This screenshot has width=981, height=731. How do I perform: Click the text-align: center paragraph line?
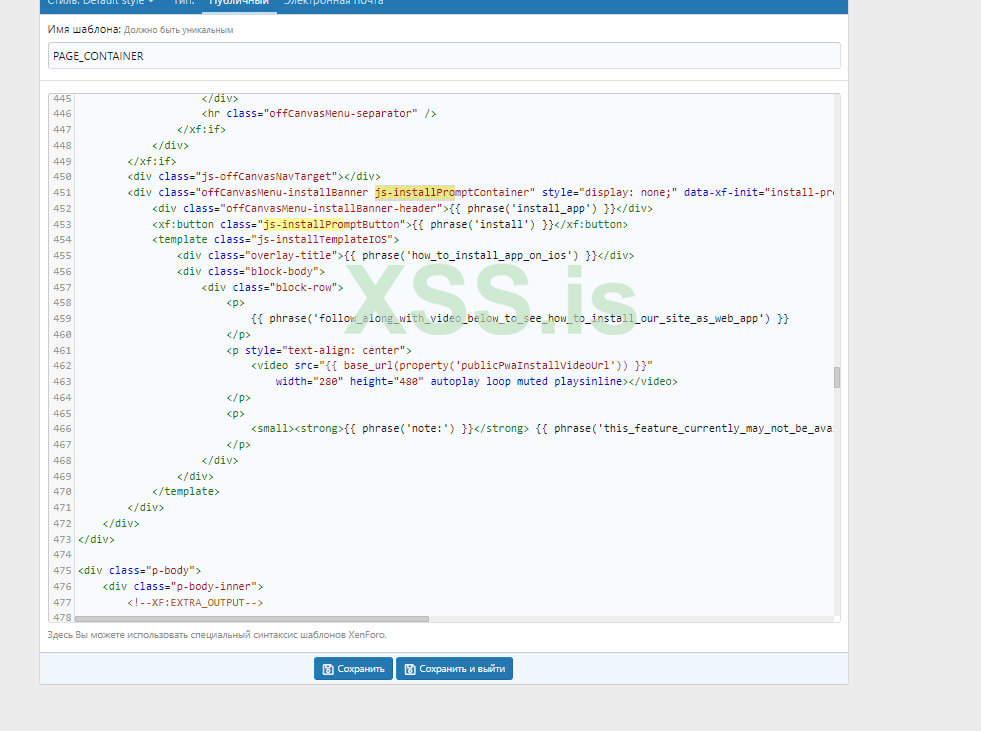(x=319, y=350)
